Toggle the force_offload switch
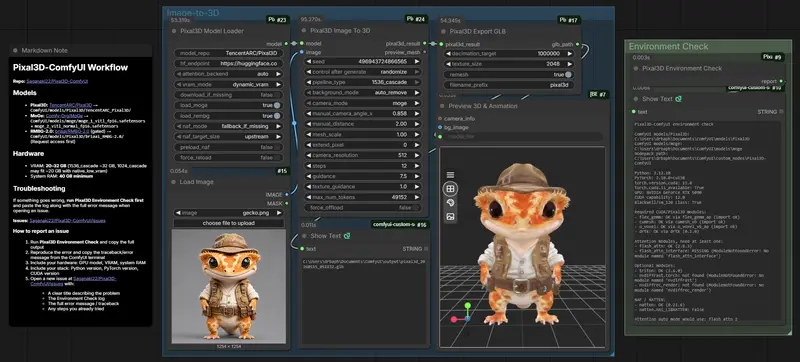 point(415,208)
